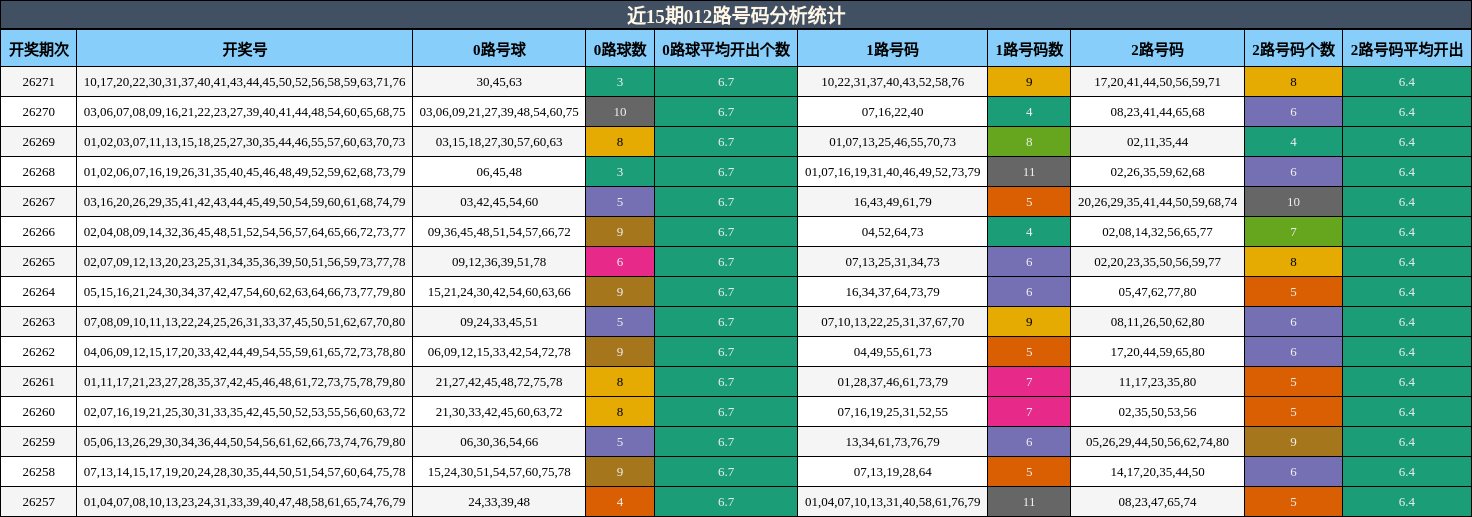Screen dimensions: 1472x517
Task: Click 0路号球 cell 30,45,63
Action: 499,82
